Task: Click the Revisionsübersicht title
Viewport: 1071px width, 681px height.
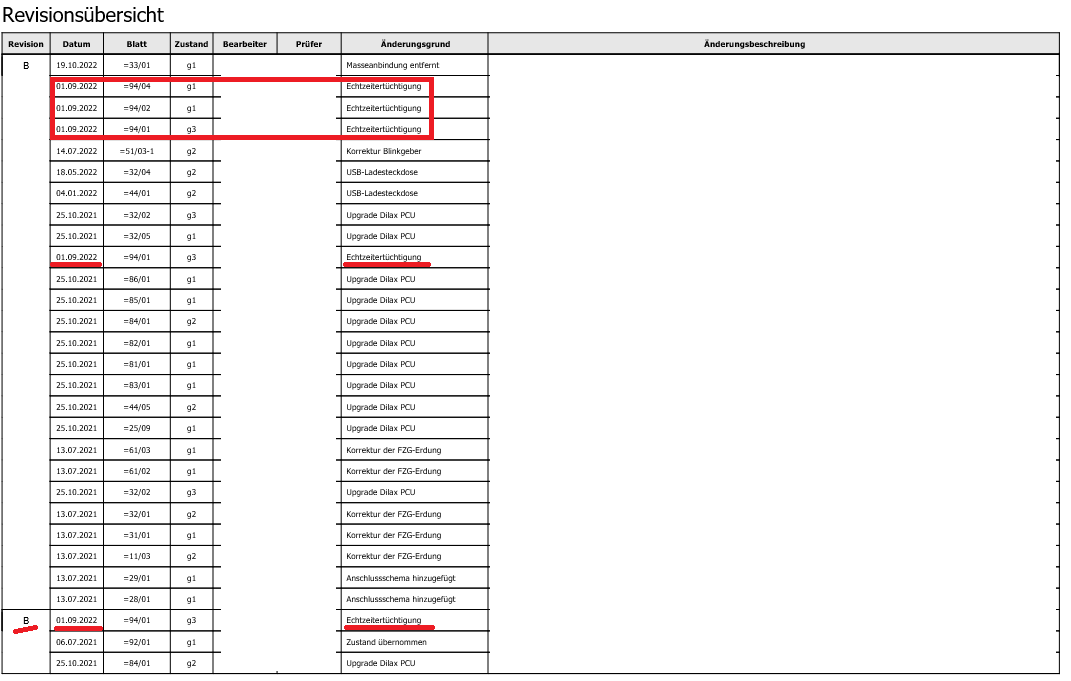Action: [83, 15]
